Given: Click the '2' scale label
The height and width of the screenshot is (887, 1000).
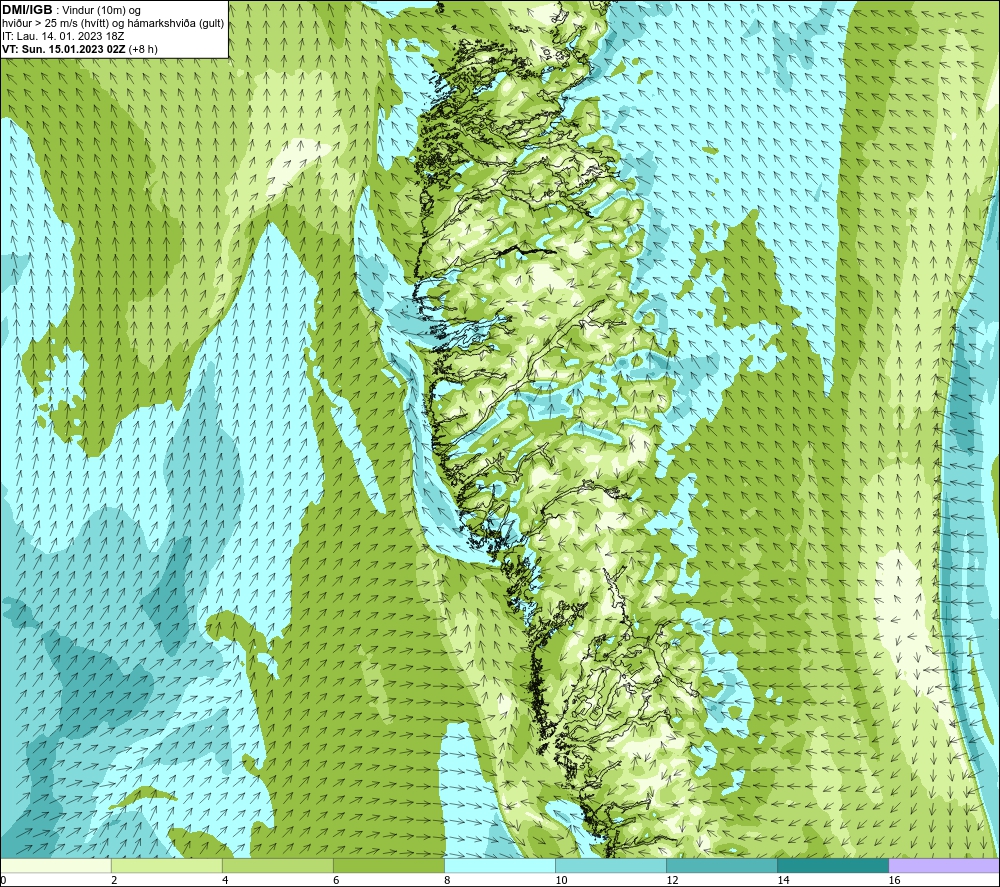Looking at the screenshot, I should click(x=114, y=880).
